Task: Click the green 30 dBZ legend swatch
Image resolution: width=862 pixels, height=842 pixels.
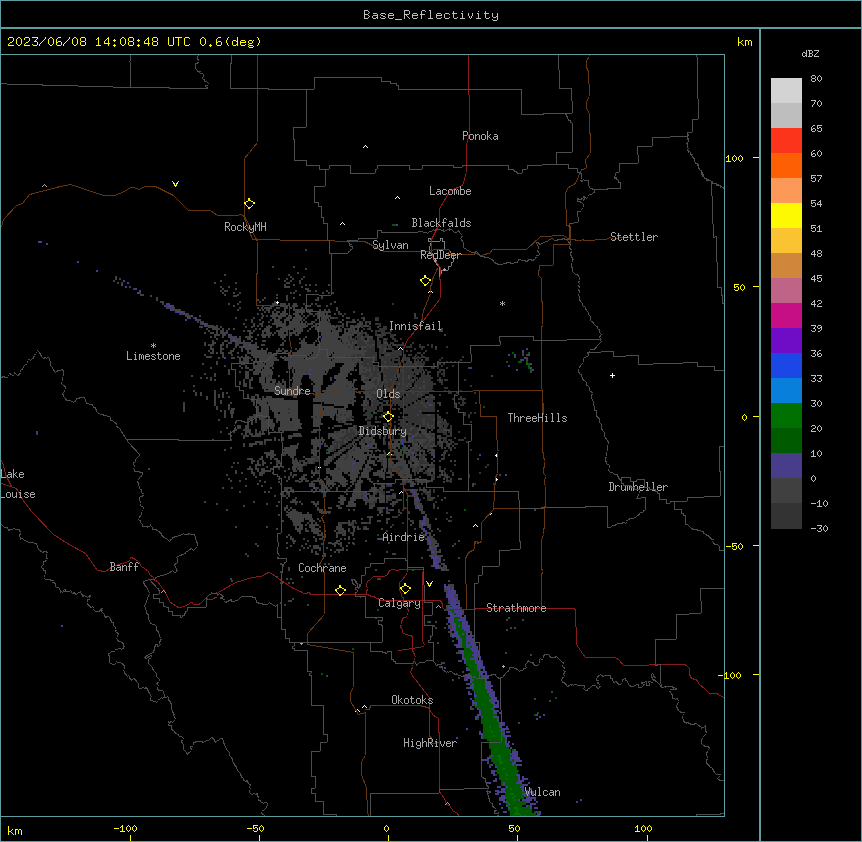Action: [x=786, y=416]
